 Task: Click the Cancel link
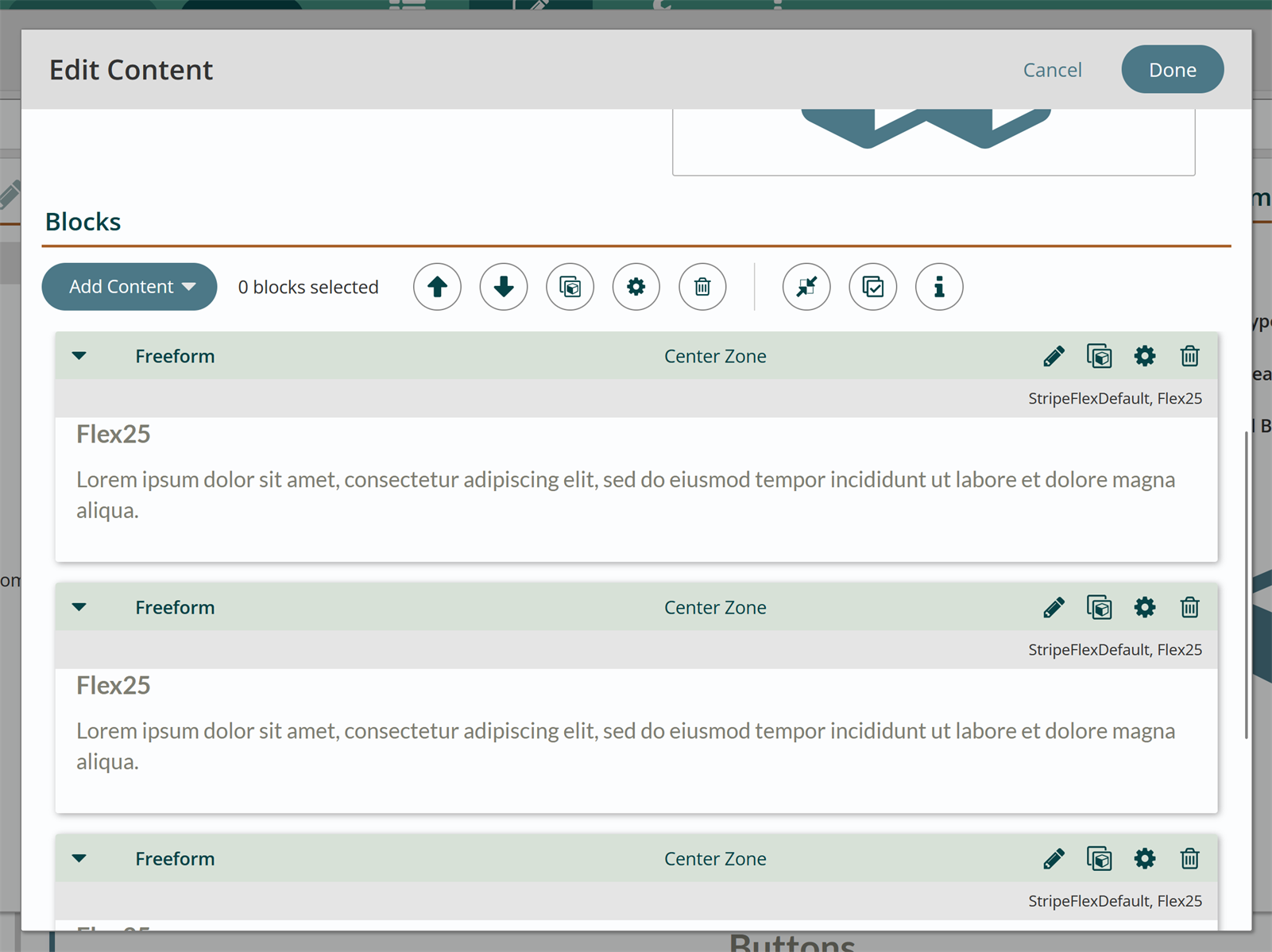pyautogui.click(x=1052, y=70)
